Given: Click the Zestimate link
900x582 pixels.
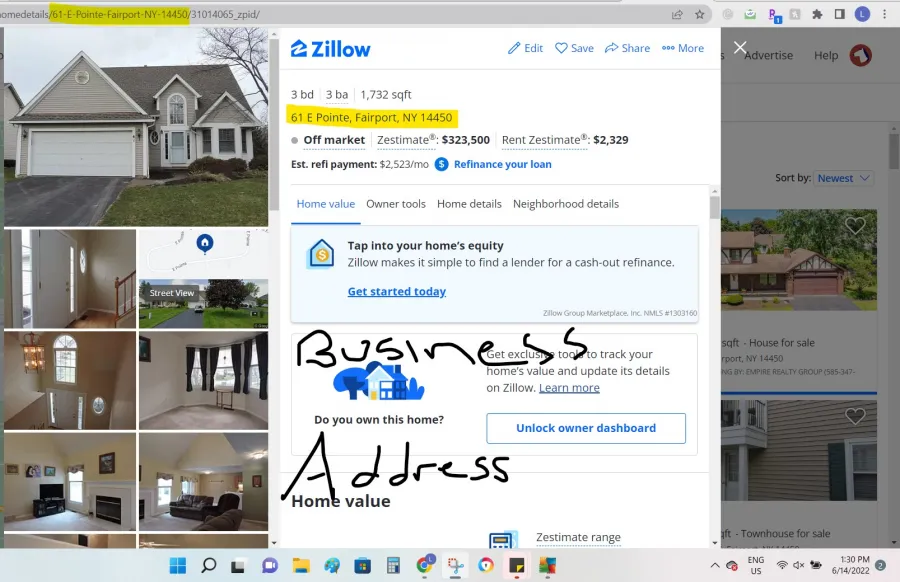Looking at the screenshot, I should tap(406, 140).
